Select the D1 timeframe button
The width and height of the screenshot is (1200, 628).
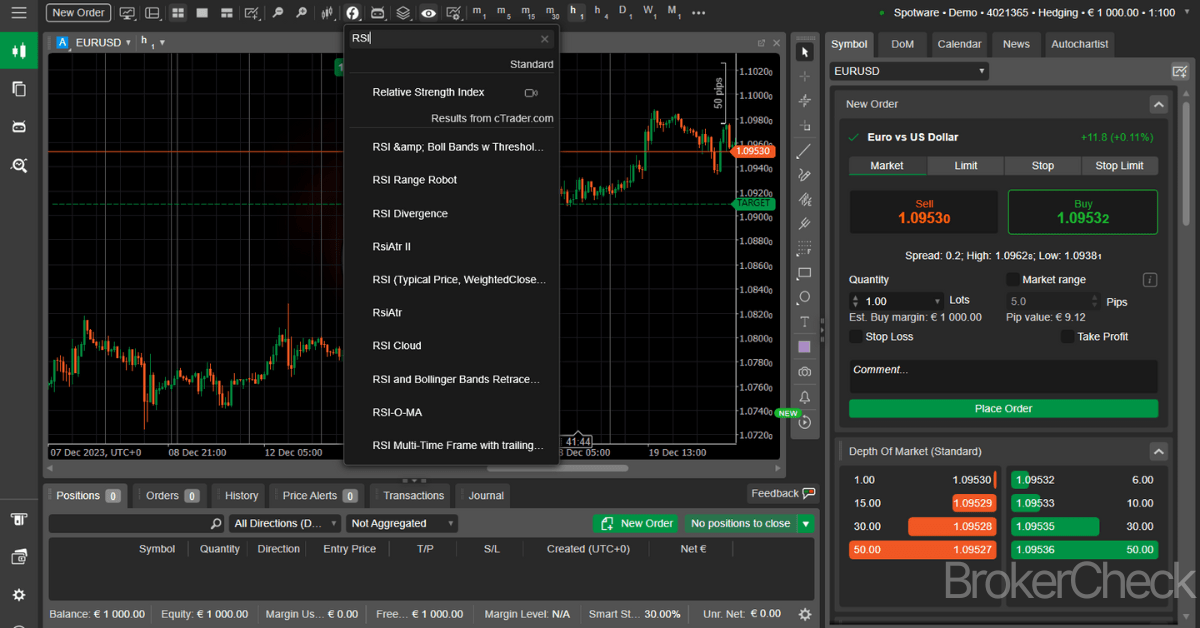(x=625, y=13)
